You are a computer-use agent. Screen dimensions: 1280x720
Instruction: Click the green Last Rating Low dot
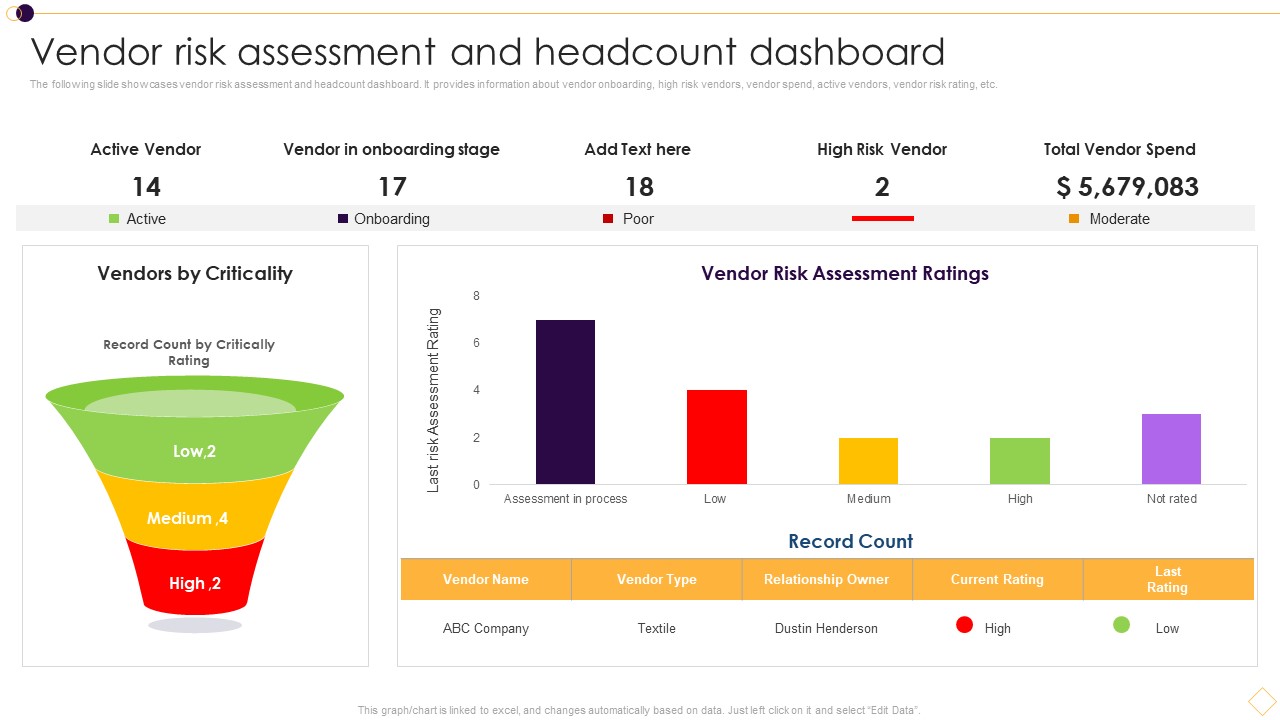(x=1122, y=625)
